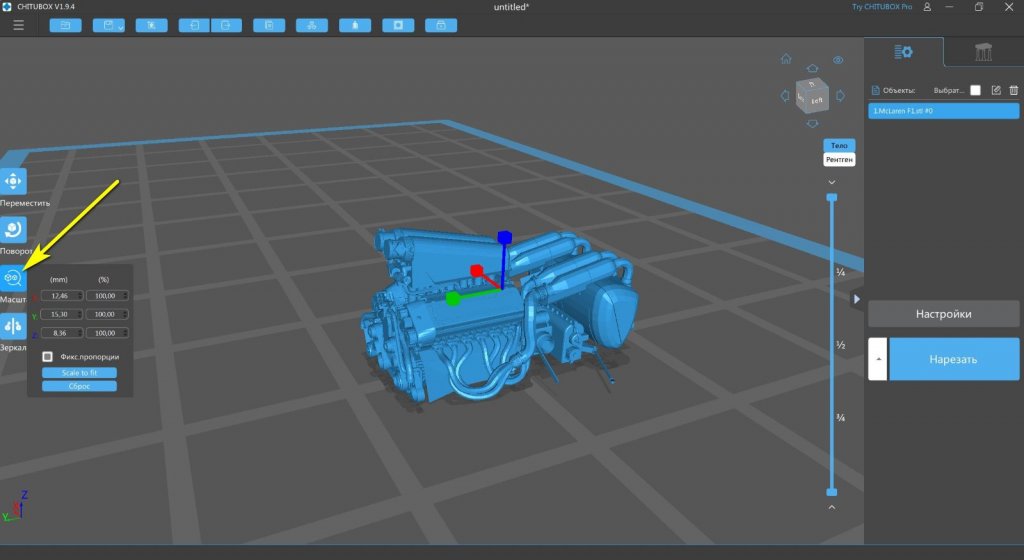1024x560 pixels.
Task: Switch to the supports tab
Action: click(x=983, y=52)
